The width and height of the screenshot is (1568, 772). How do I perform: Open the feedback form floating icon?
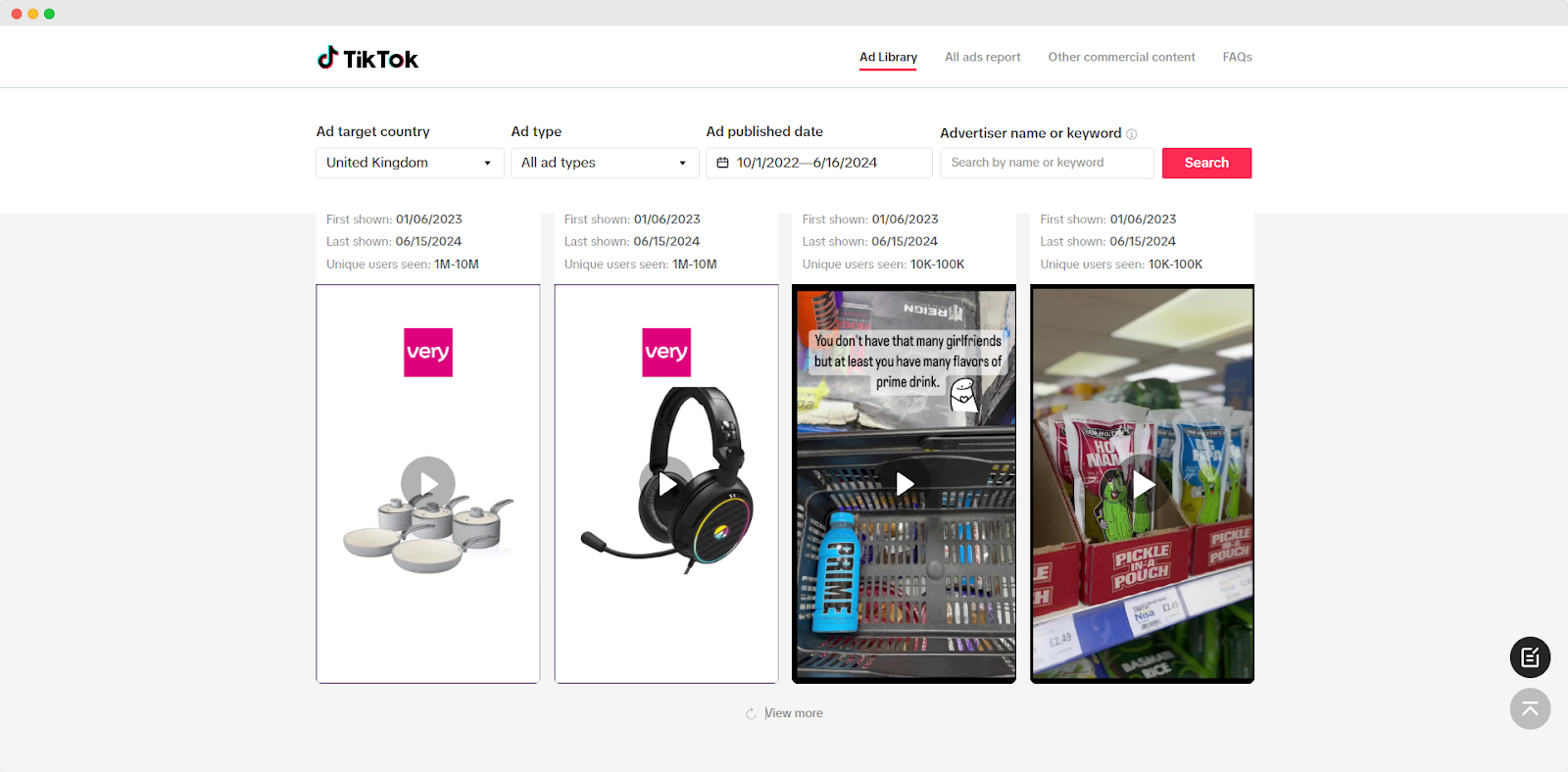1530,657
